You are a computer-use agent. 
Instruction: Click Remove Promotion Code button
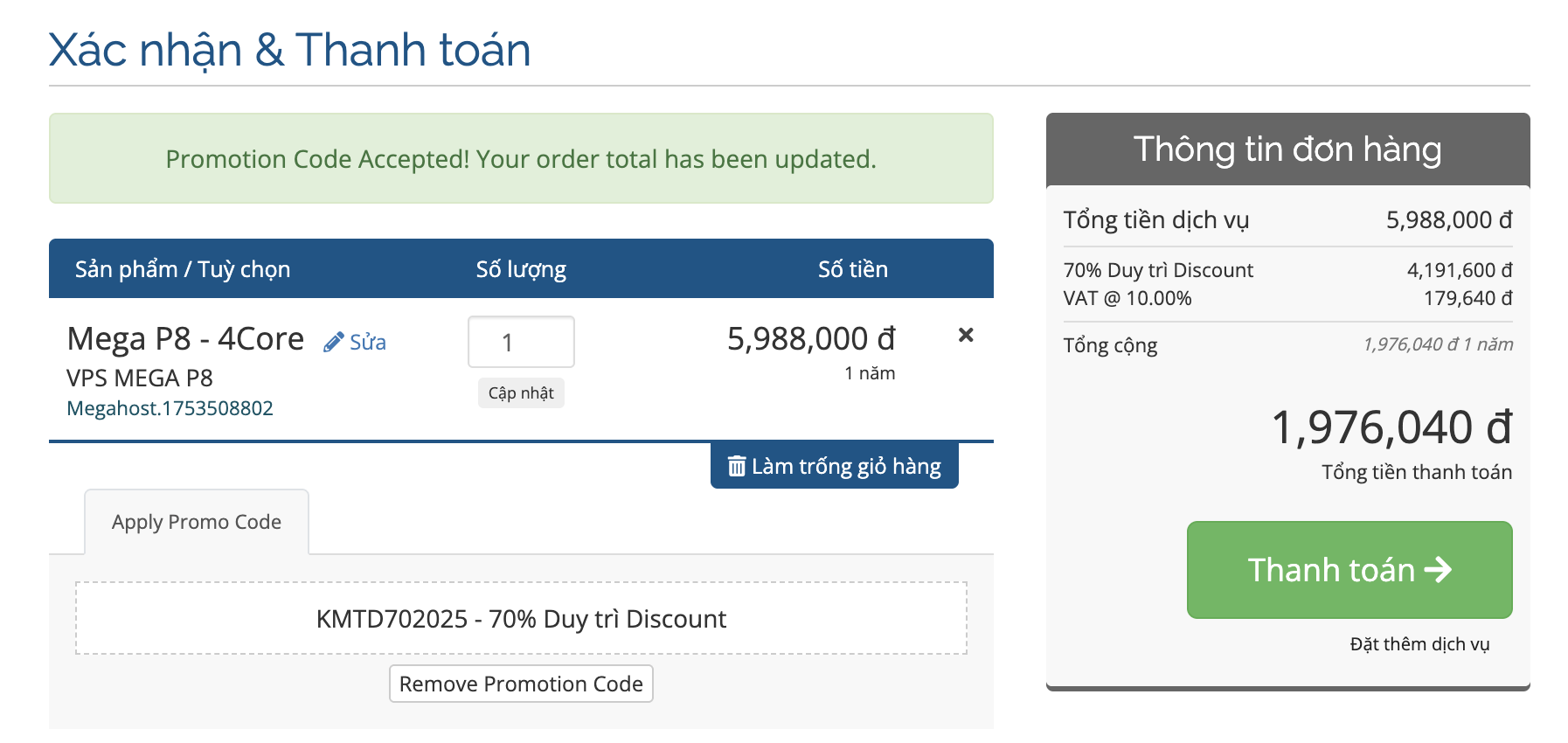tap(521, 684)
